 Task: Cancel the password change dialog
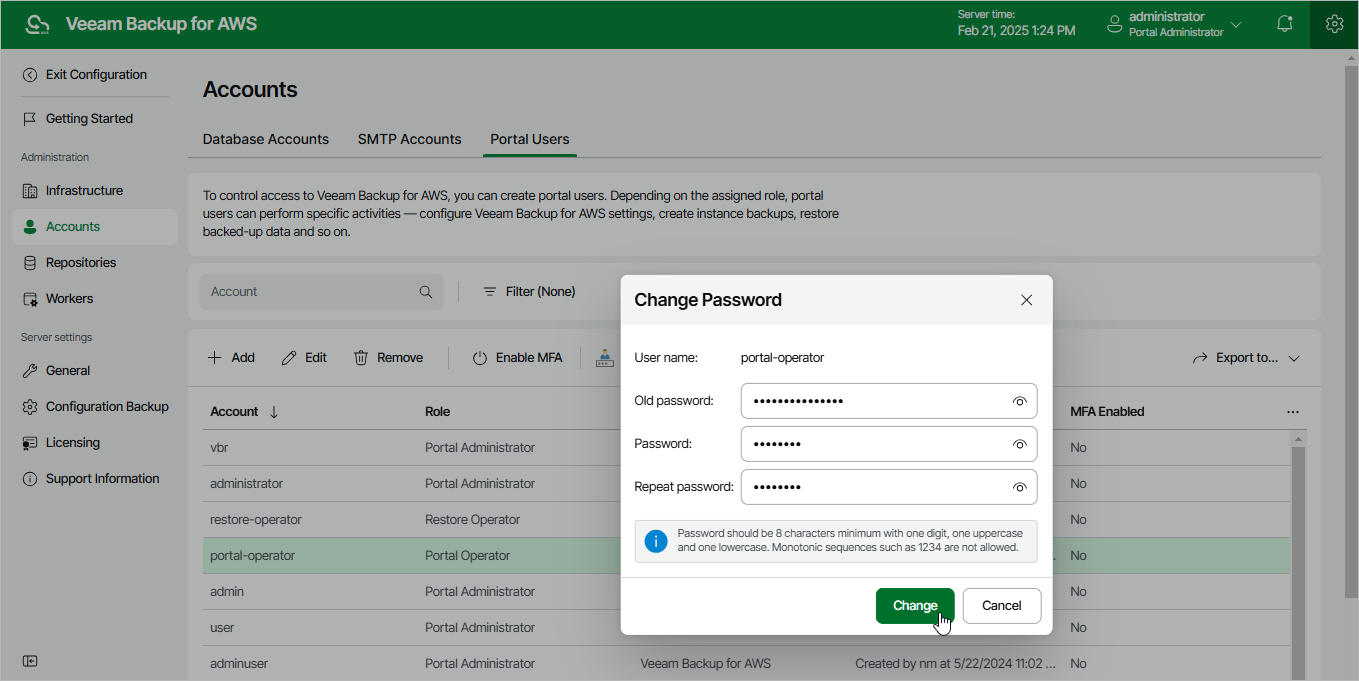[x=1001, y=605]
